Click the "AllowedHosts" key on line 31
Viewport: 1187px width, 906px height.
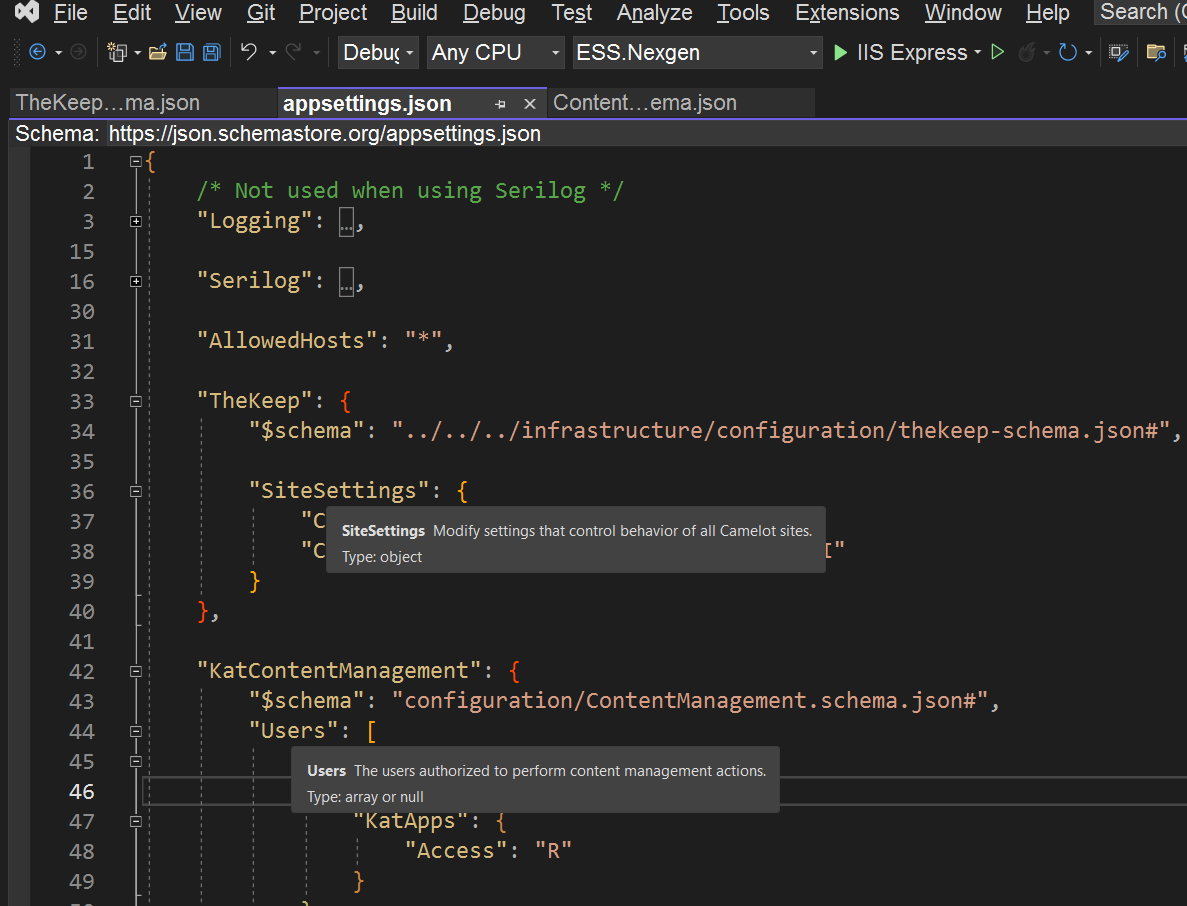point(287,341)
